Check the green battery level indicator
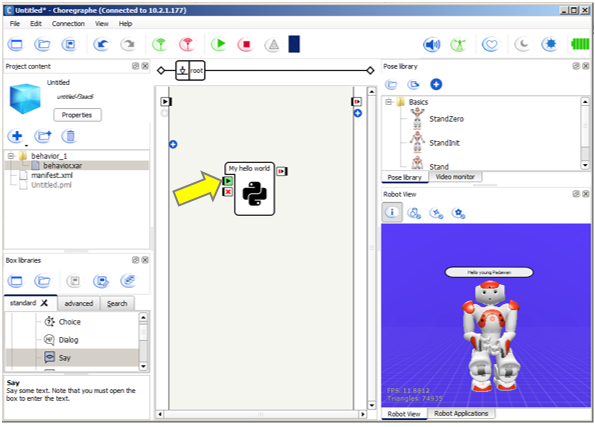The width and height of the screenshot is (595, 427). click(x=581, y=44)
